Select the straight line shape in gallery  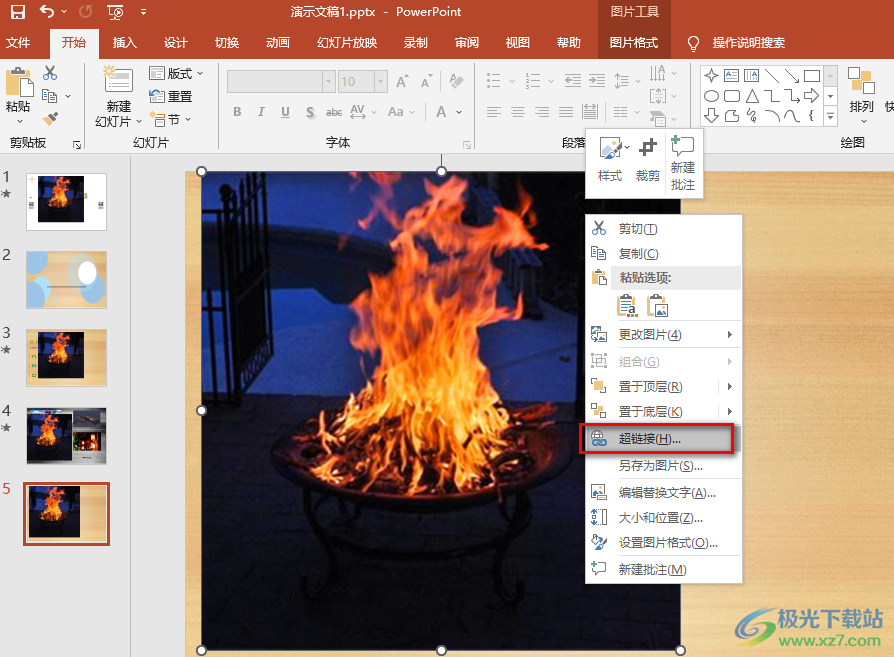(772, 75)
